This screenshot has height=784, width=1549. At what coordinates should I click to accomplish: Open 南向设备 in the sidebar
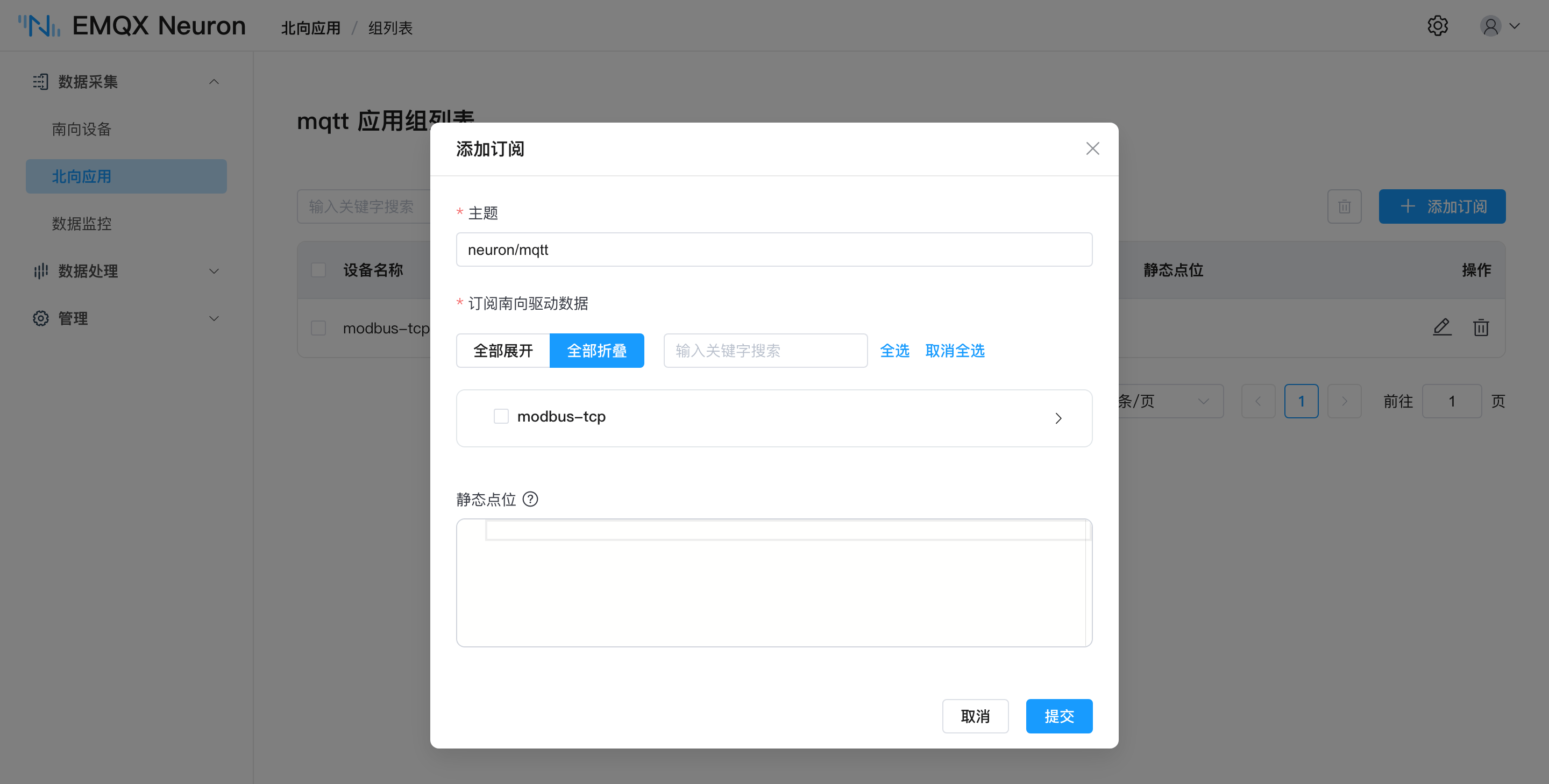81,129
